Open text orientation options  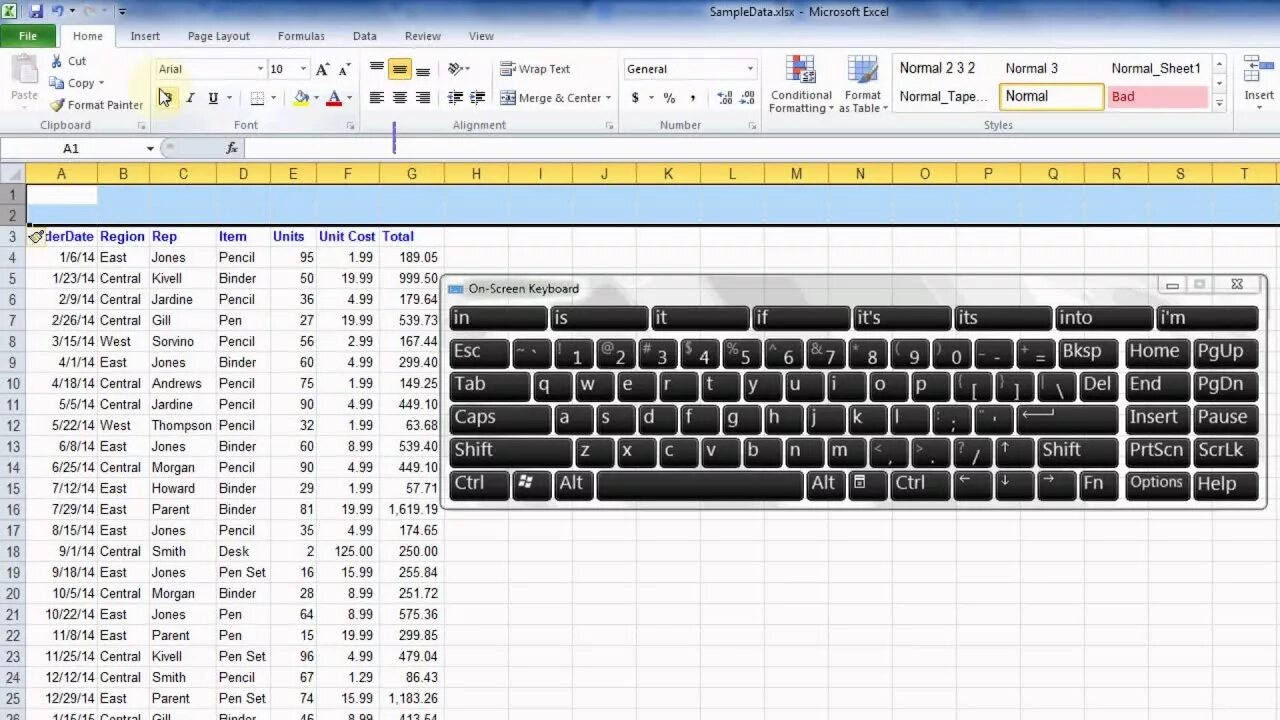458,69
